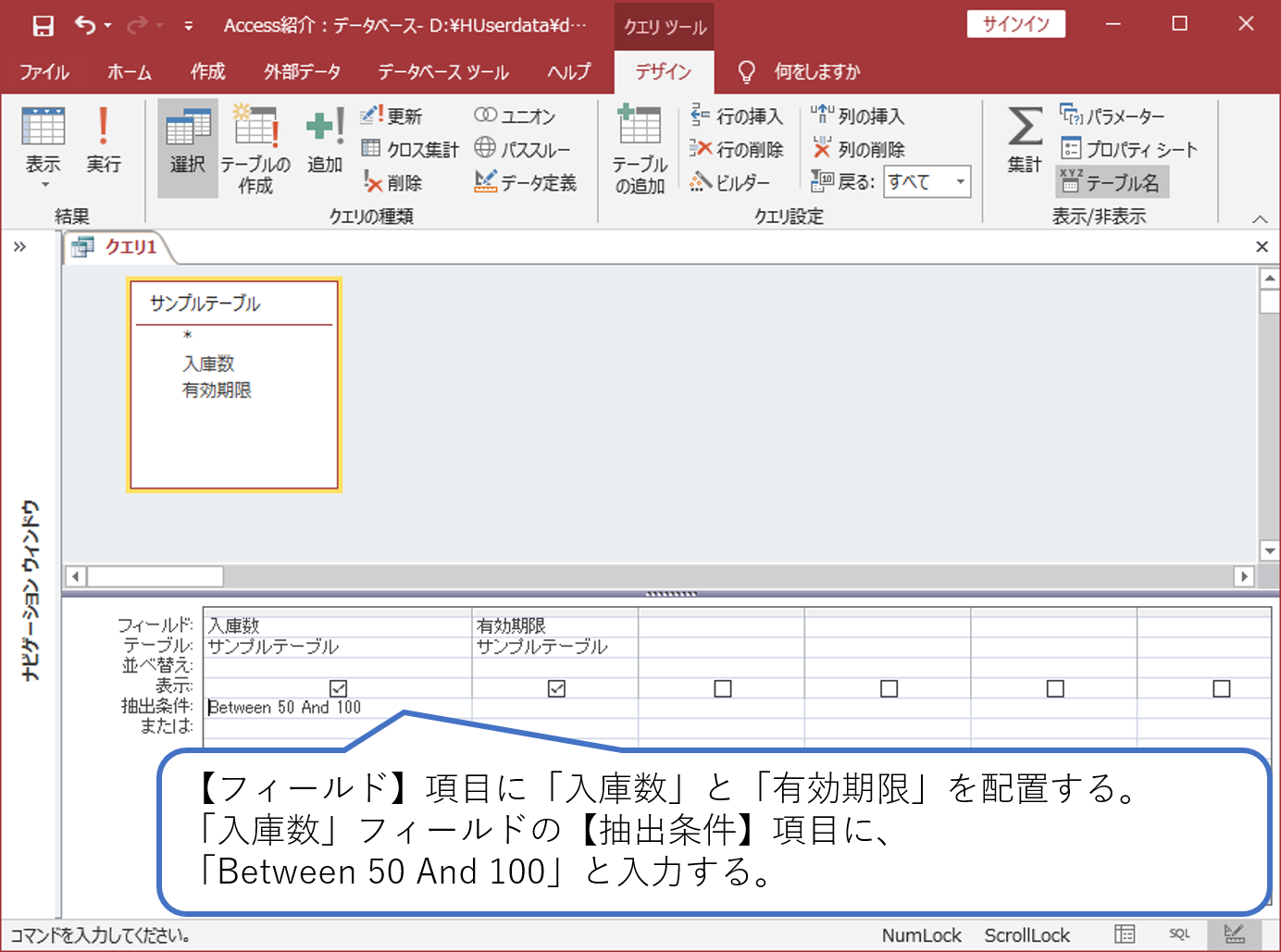Click the 行の挿入 icon

737,116
